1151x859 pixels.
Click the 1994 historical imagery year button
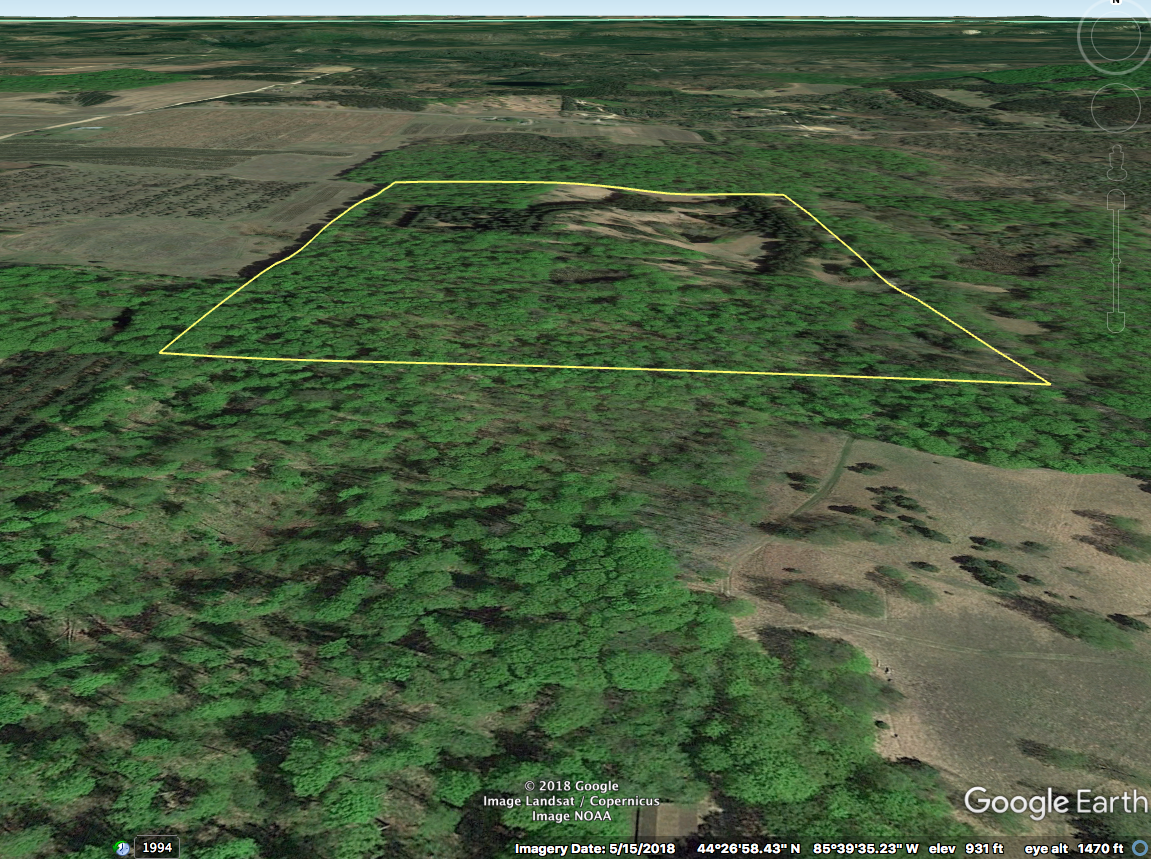click(157, 848)
